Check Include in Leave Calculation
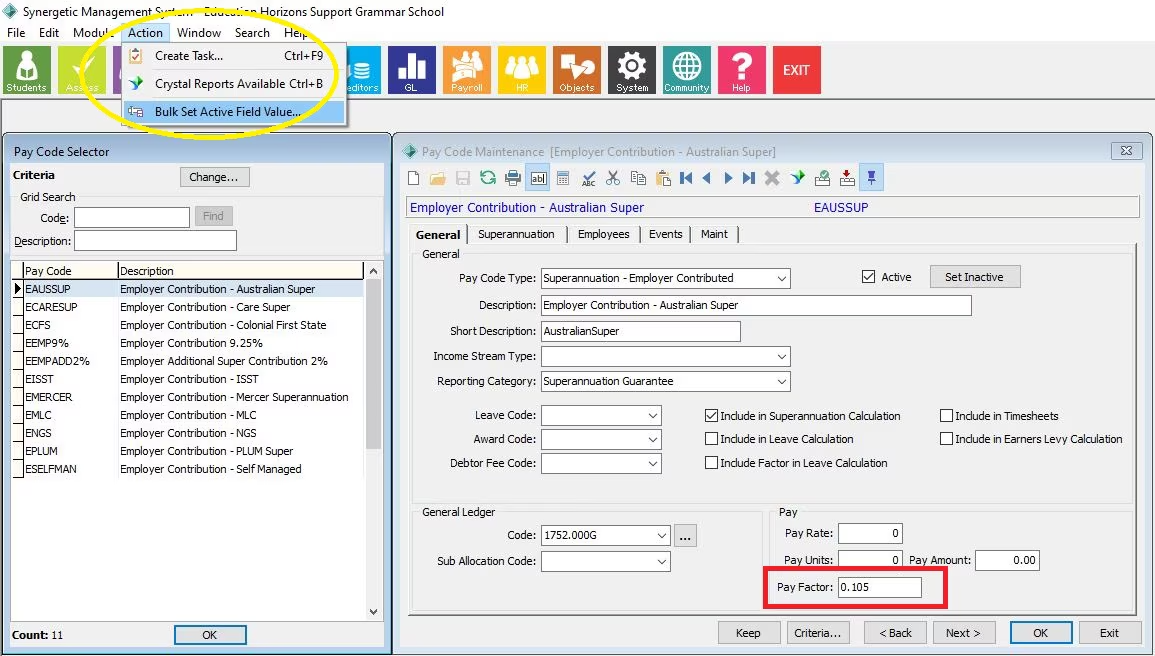1155x656 pixels. (x=712, y=439)
